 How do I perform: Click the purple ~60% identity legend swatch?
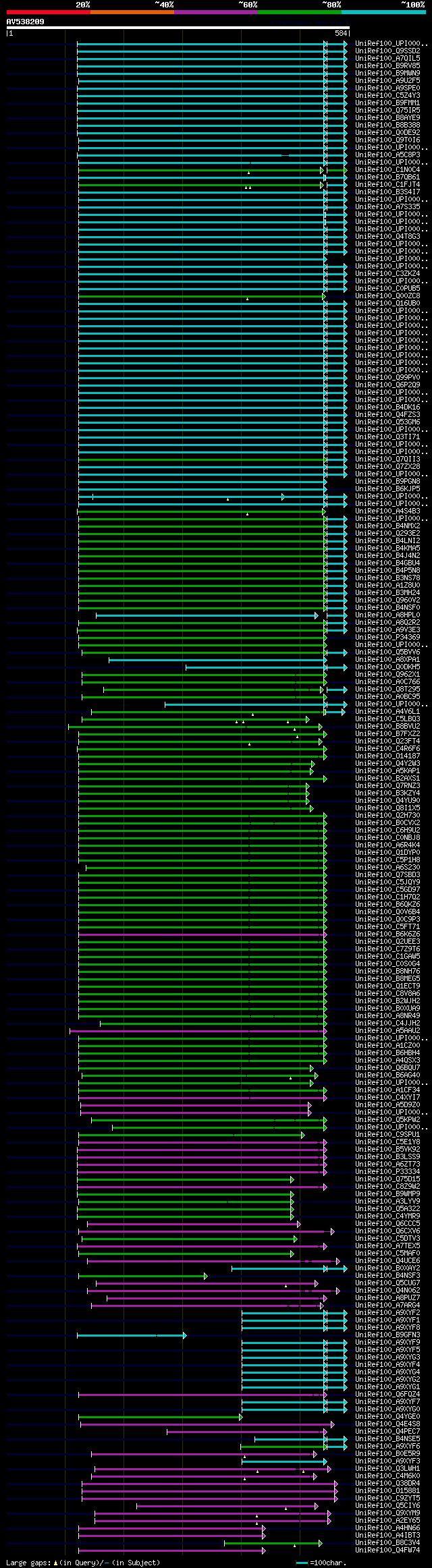click(215, 12)
